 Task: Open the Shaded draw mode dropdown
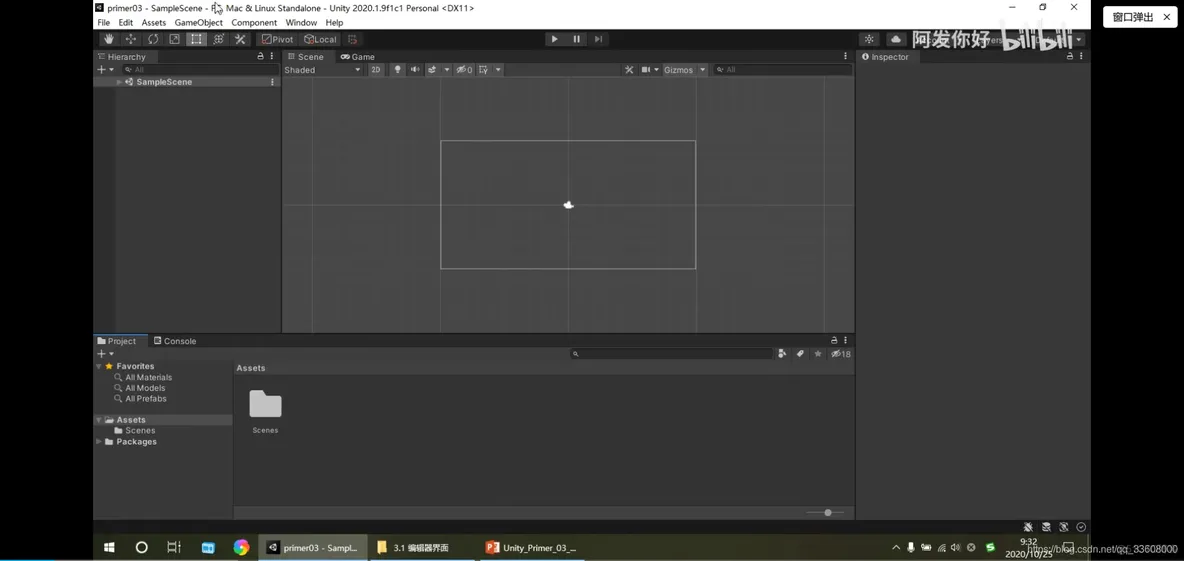click(x=322, y=69)
